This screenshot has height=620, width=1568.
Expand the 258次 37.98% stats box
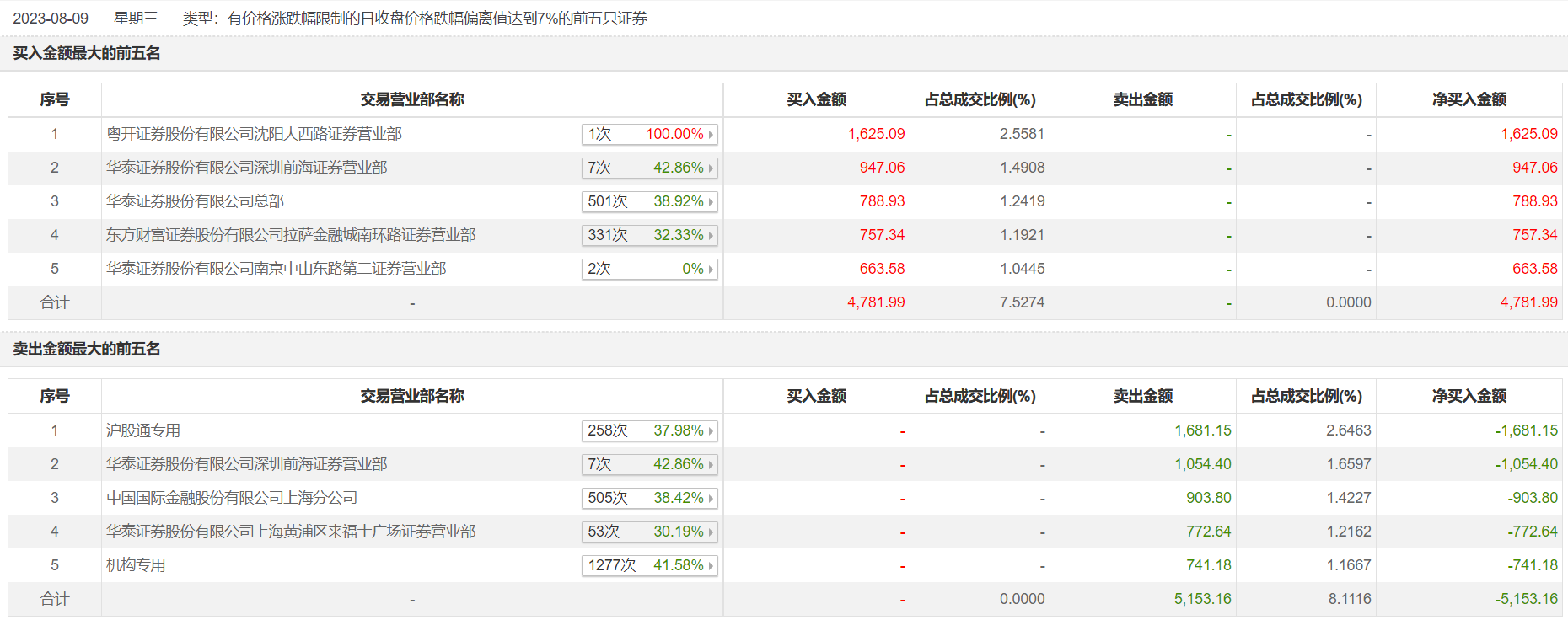pos(649,430)
